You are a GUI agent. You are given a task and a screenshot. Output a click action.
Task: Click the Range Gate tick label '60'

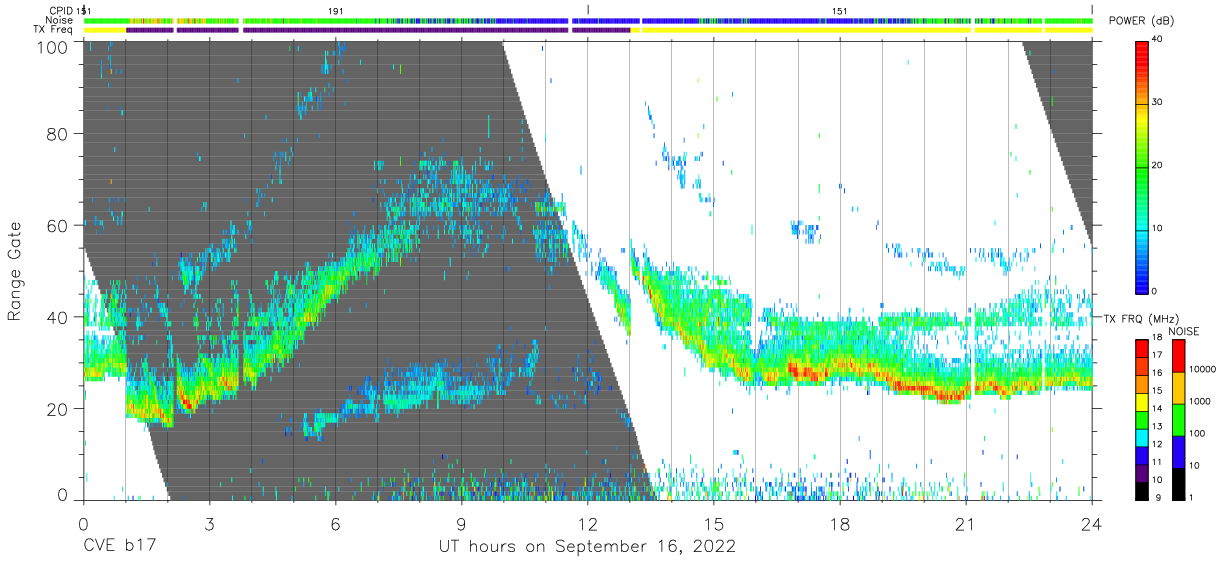point(56,226)
